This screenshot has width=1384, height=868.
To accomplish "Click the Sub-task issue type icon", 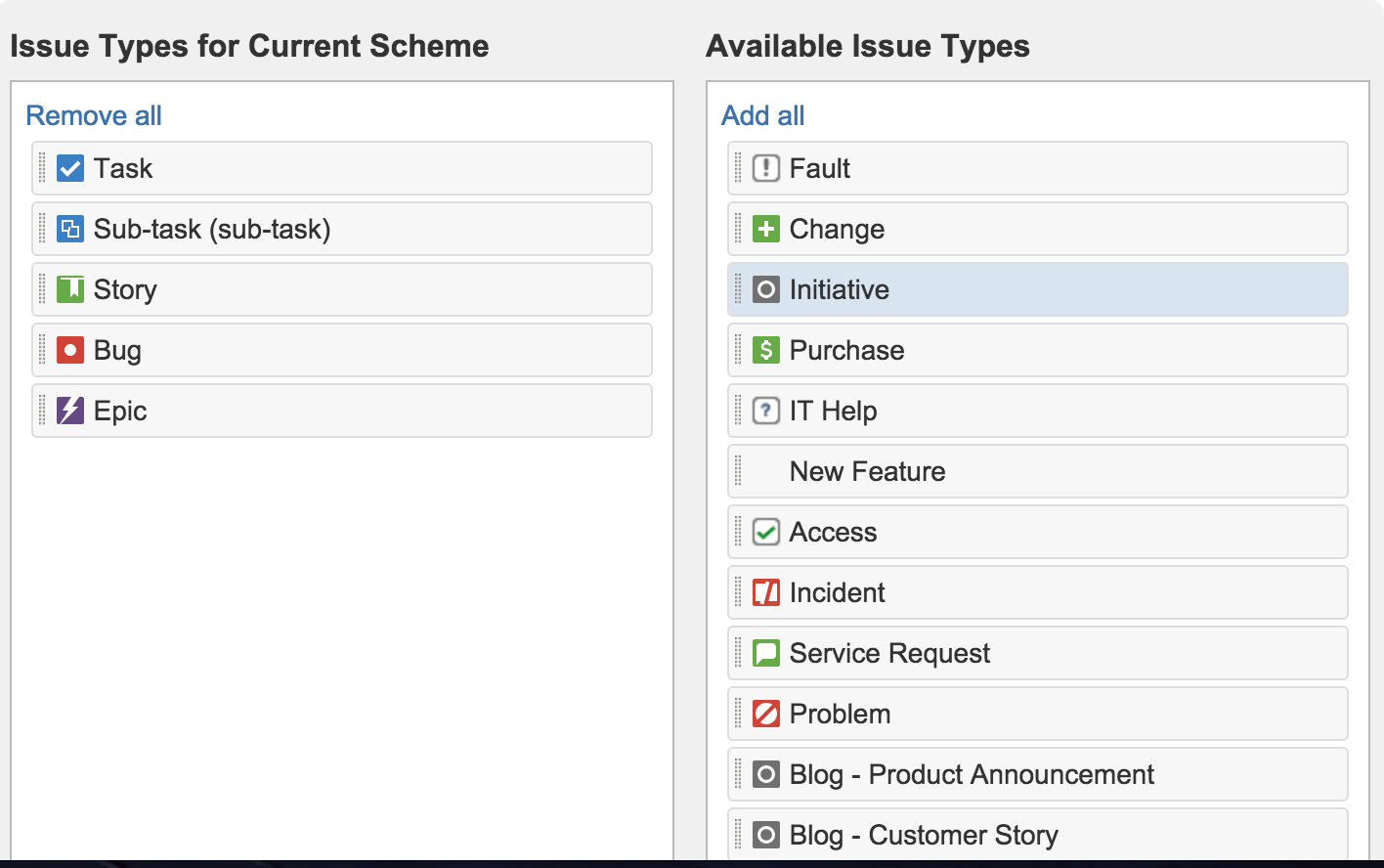I will click(70, 230).
